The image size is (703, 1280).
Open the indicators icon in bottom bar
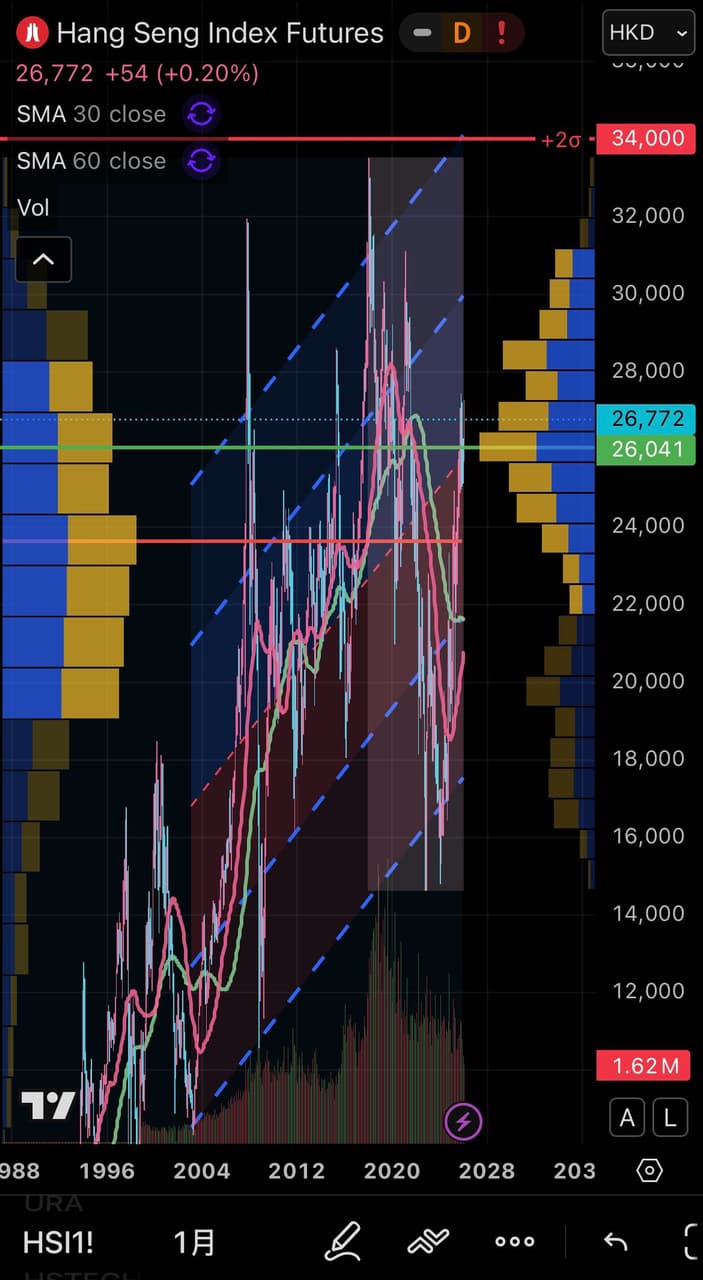click(428, 1242)
